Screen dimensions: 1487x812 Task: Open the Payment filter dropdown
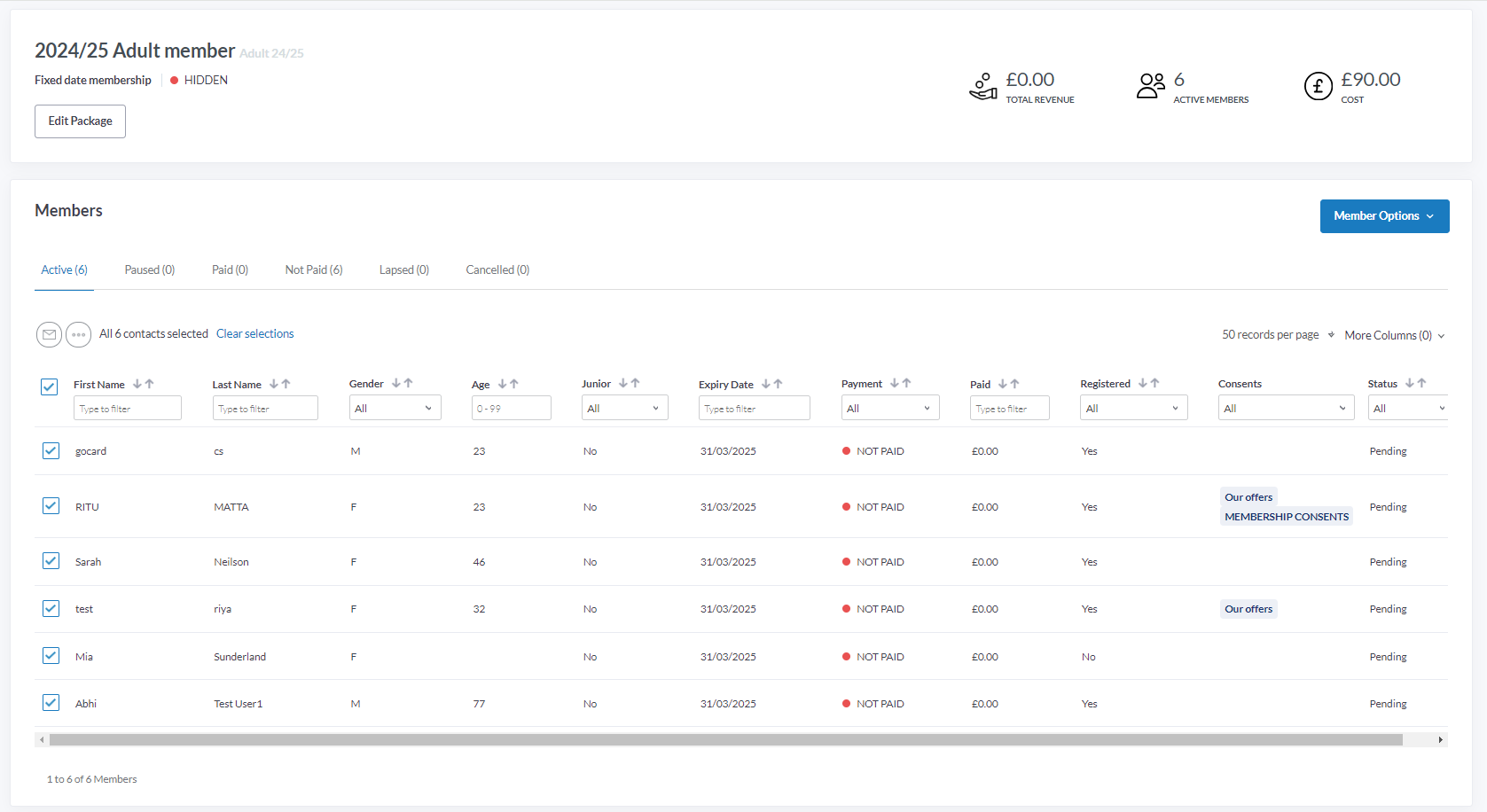(890, 408)
